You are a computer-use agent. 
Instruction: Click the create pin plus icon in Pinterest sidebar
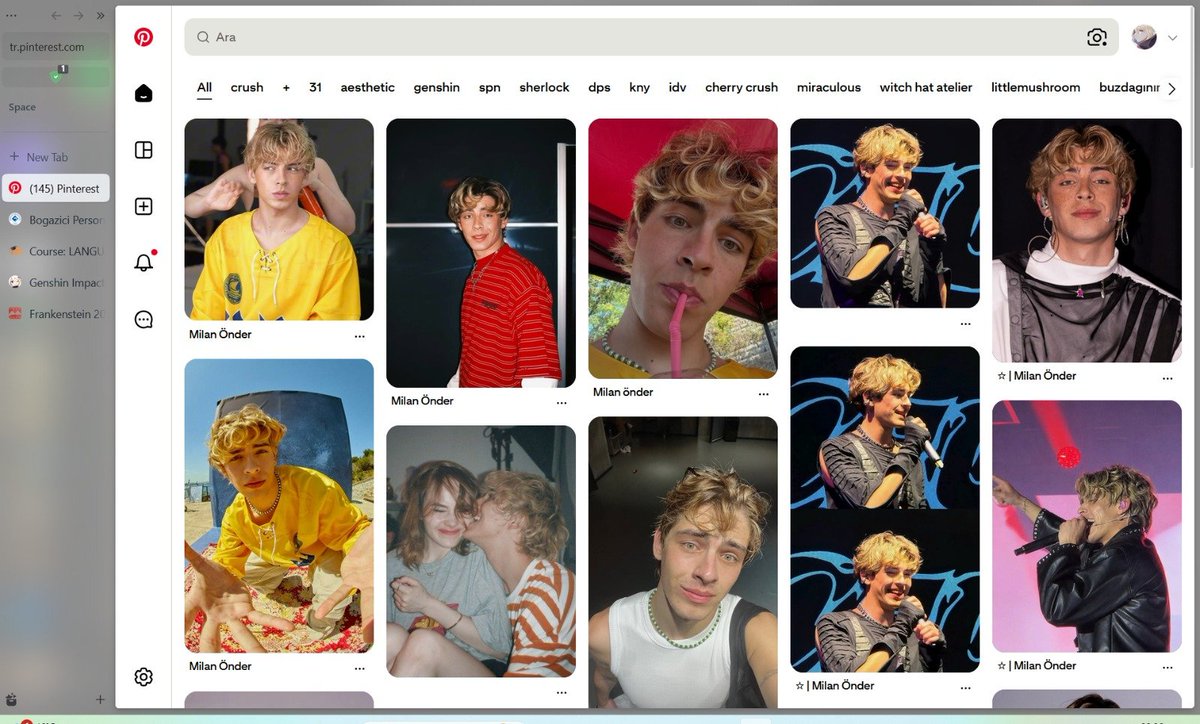click(x=144, y=206)
